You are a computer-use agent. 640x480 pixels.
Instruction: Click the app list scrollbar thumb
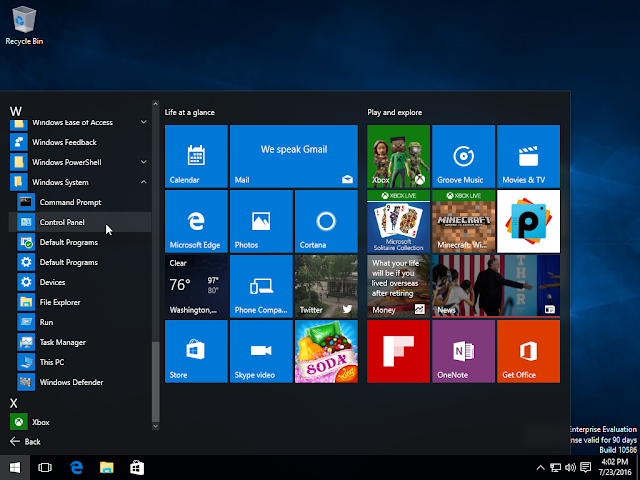(x=156, y=382)
